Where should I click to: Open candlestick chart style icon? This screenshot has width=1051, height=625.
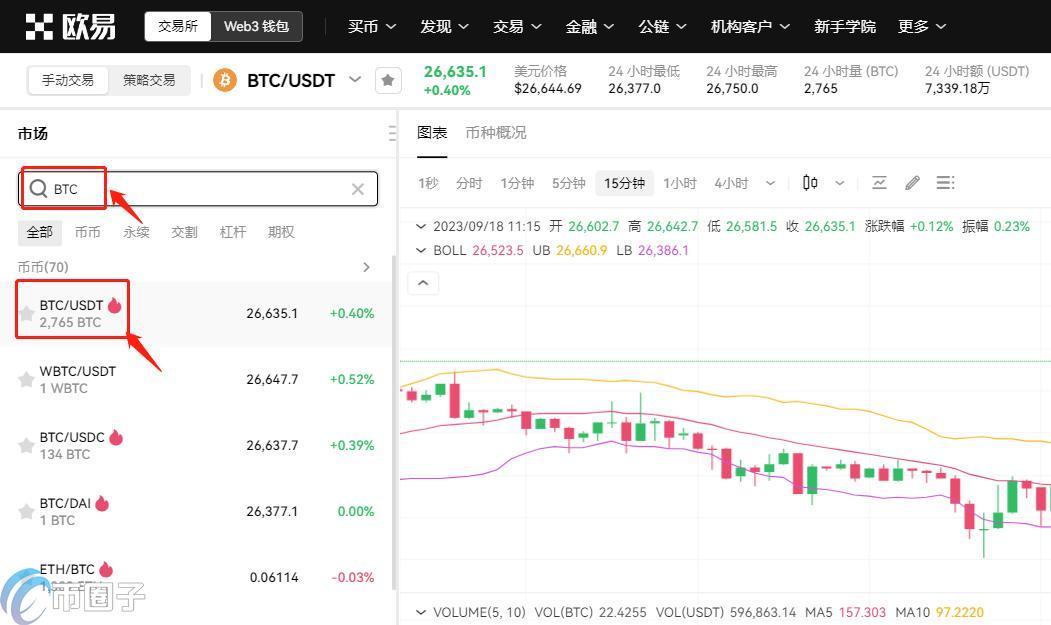(810, 182)
